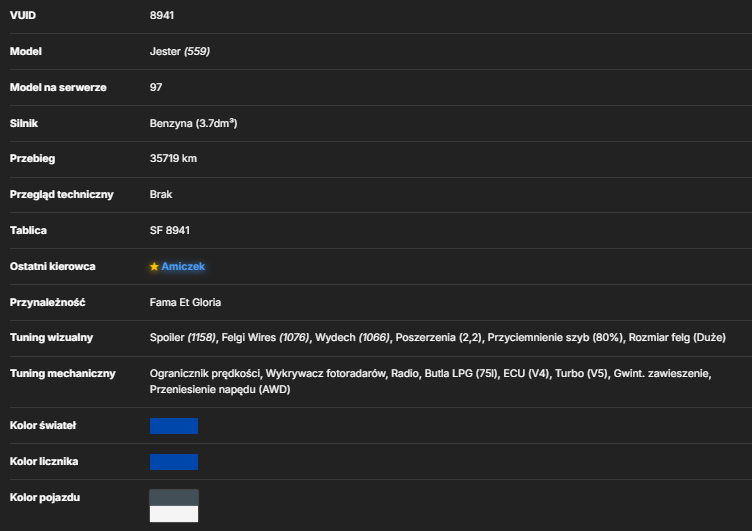Click the Model na serwerze label
The height and width of the screenshot is (531, 752).
pos(58,87)
